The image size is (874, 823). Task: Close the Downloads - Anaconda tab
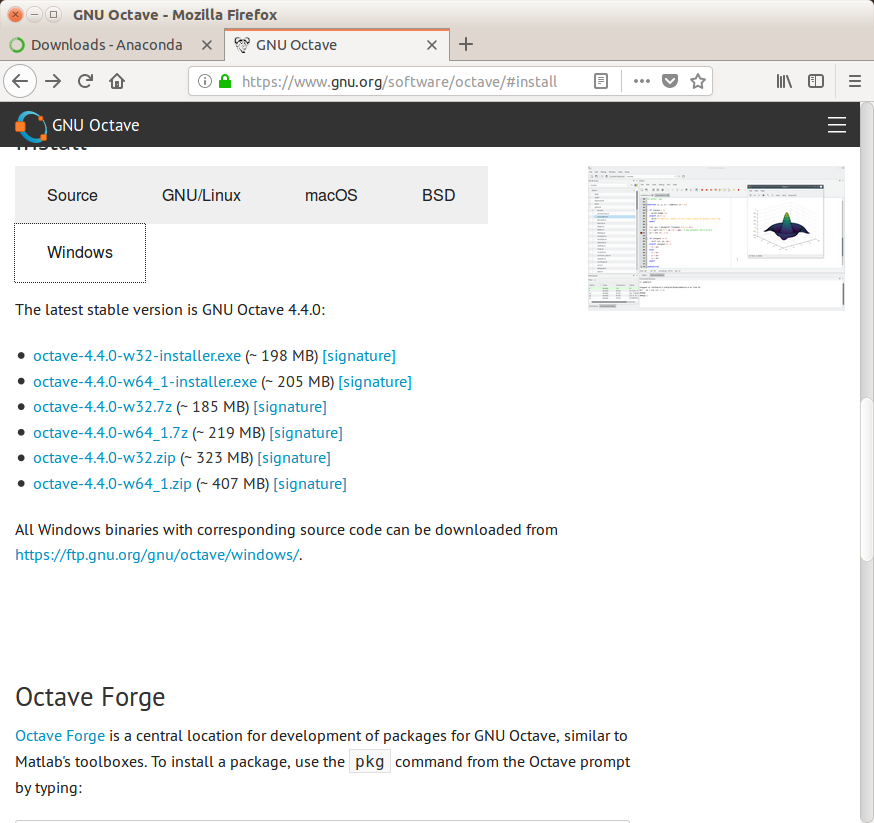206,45
